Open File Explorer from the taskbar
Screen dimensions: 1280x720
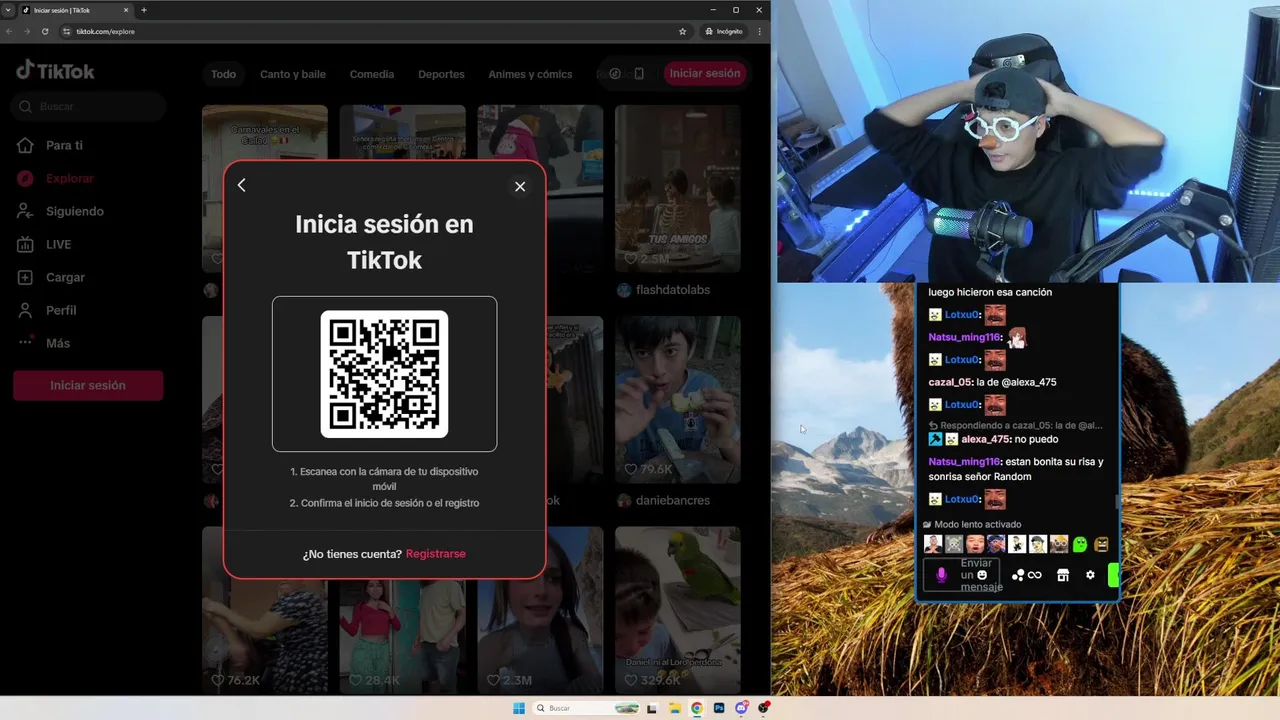676,708
